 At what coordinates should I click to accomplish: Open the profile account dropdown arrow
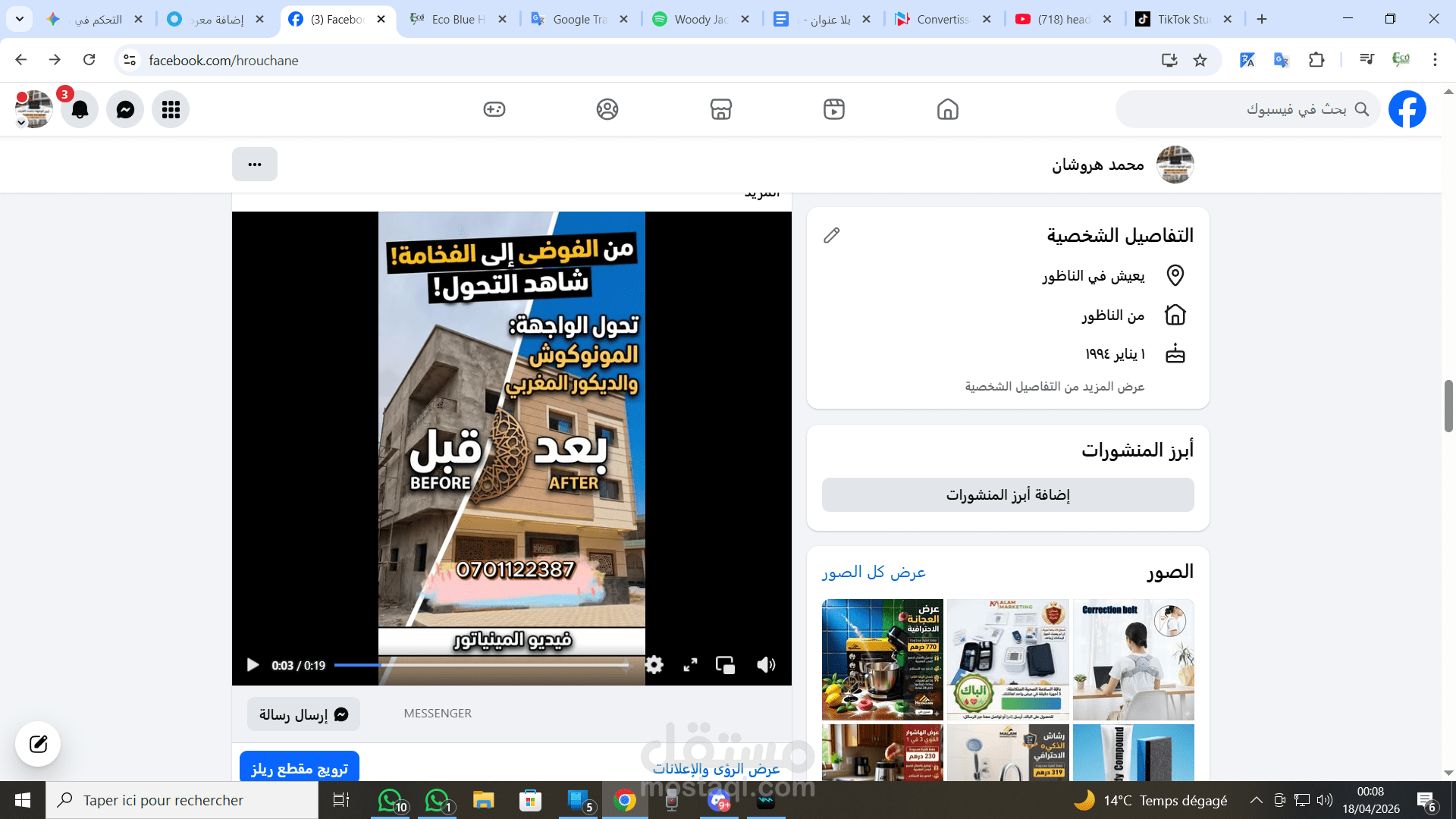tap(20, 121)
